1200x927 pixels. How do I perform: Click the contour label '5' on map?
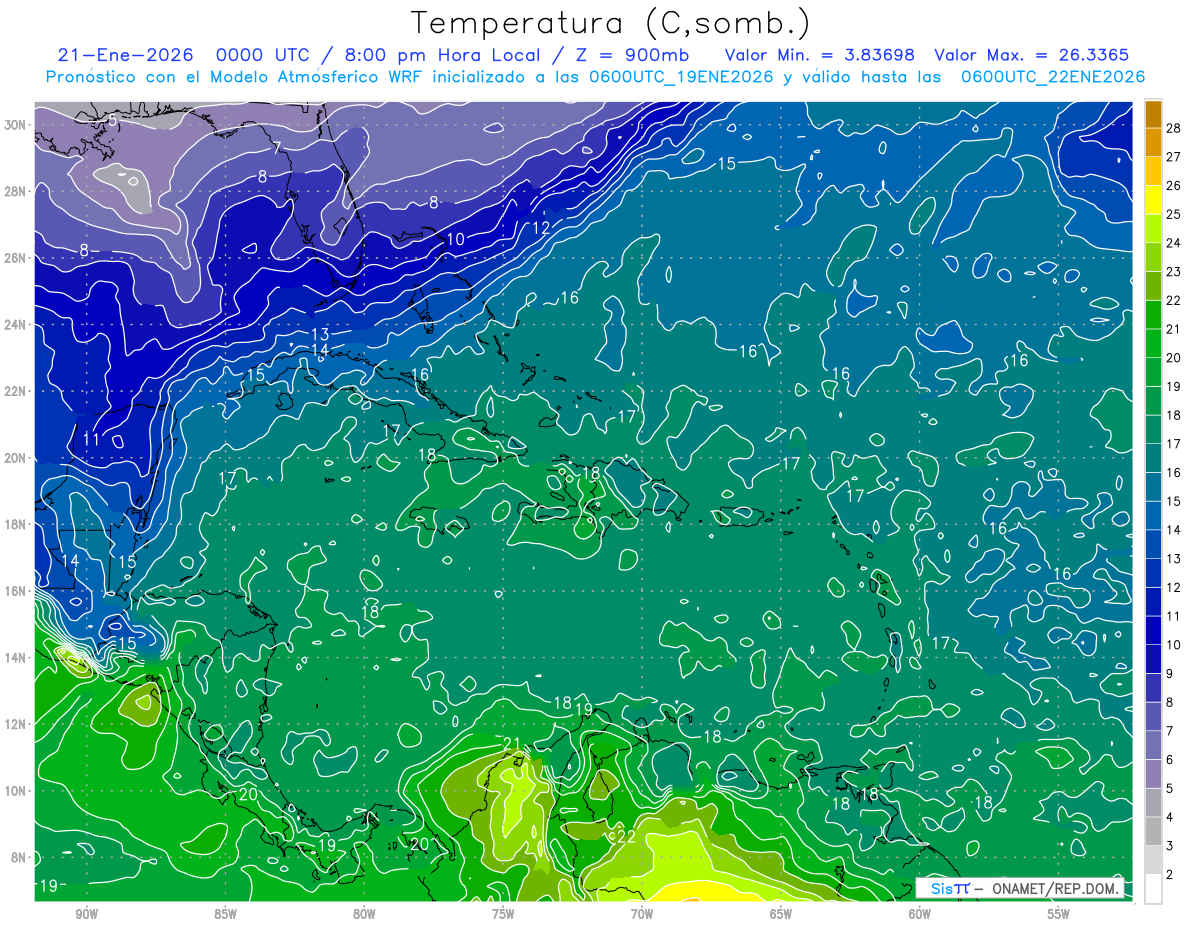tap(113, 121)
